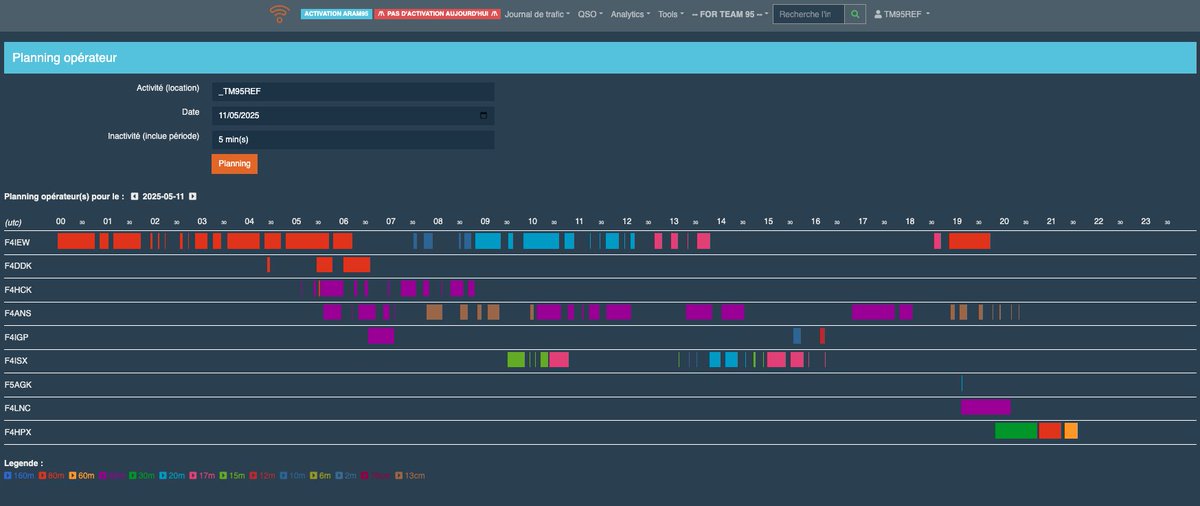The width and height of the screenshot is (1200, 506).
Task: Click the green magnifier search button
Action: point(856,14)
